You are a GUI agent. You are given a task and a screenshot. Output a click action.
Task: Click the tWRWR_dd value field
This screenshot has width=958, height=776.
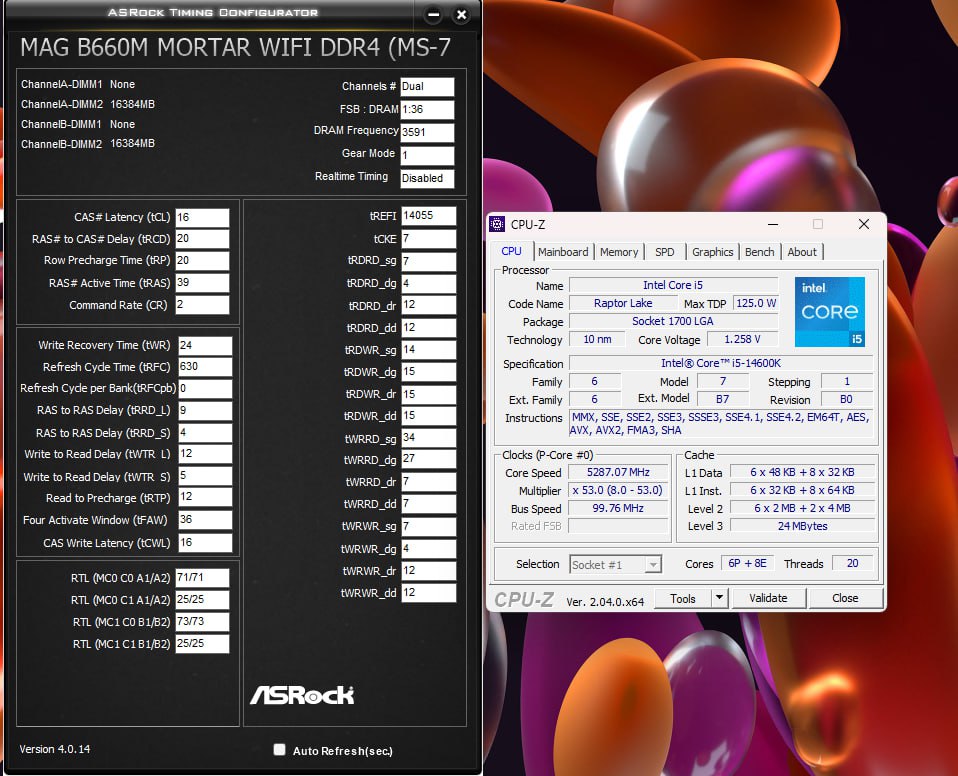[x=428, y=593]
